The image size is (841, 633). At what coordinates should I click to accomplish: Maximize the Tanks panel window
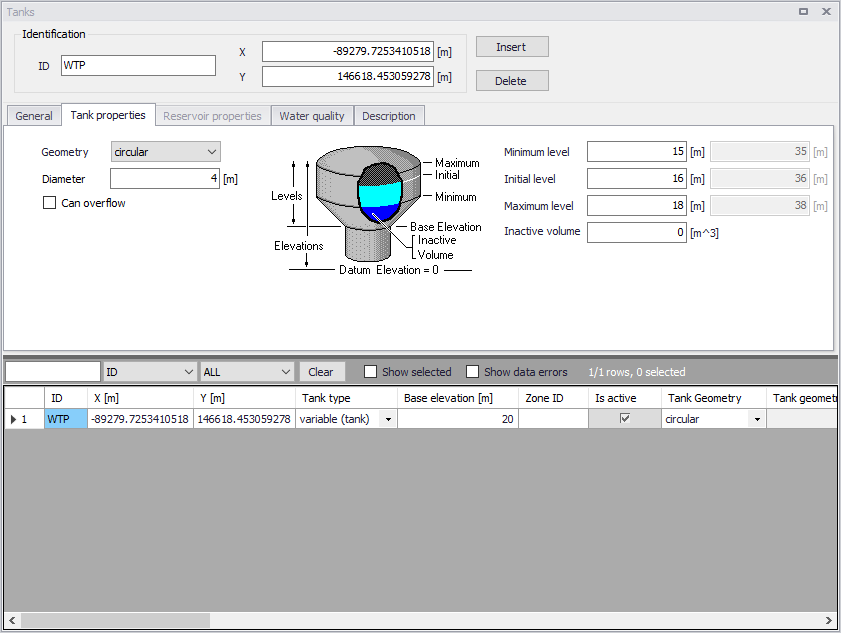803,11
